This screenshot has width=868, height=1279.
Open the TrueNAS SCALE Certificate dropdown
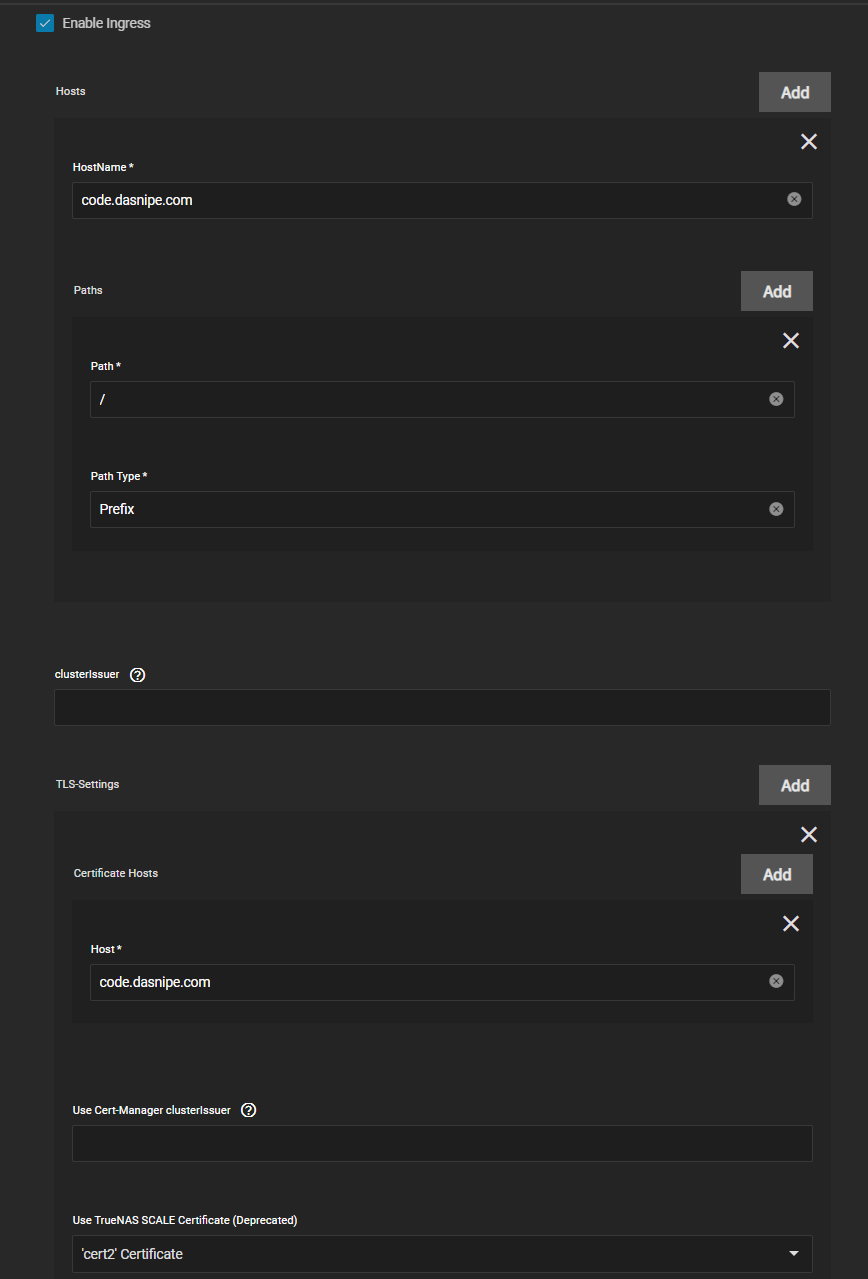[x=441, y=1254]
